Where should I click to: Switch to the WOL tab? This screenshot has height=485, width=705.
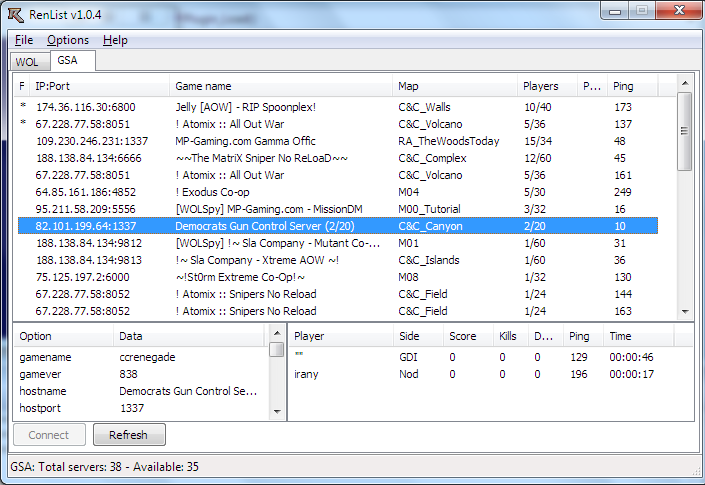coord(27,62)
